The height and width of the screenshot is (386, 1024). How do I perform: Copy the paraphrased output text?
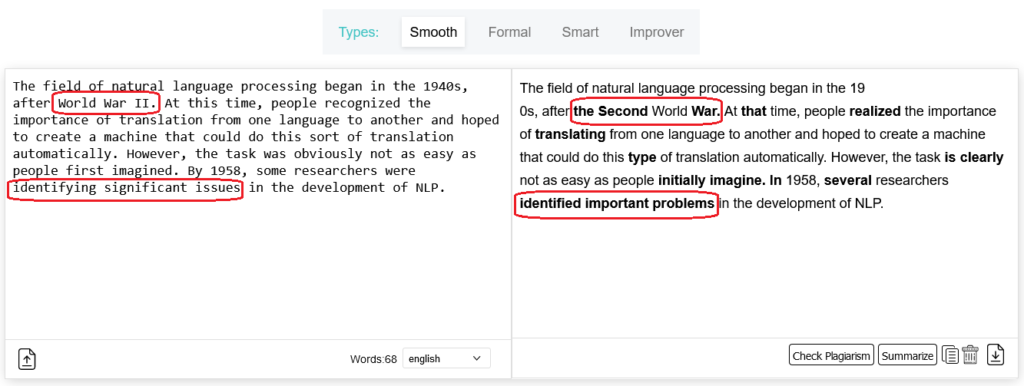pyautogui.click(x=950, y=355)
